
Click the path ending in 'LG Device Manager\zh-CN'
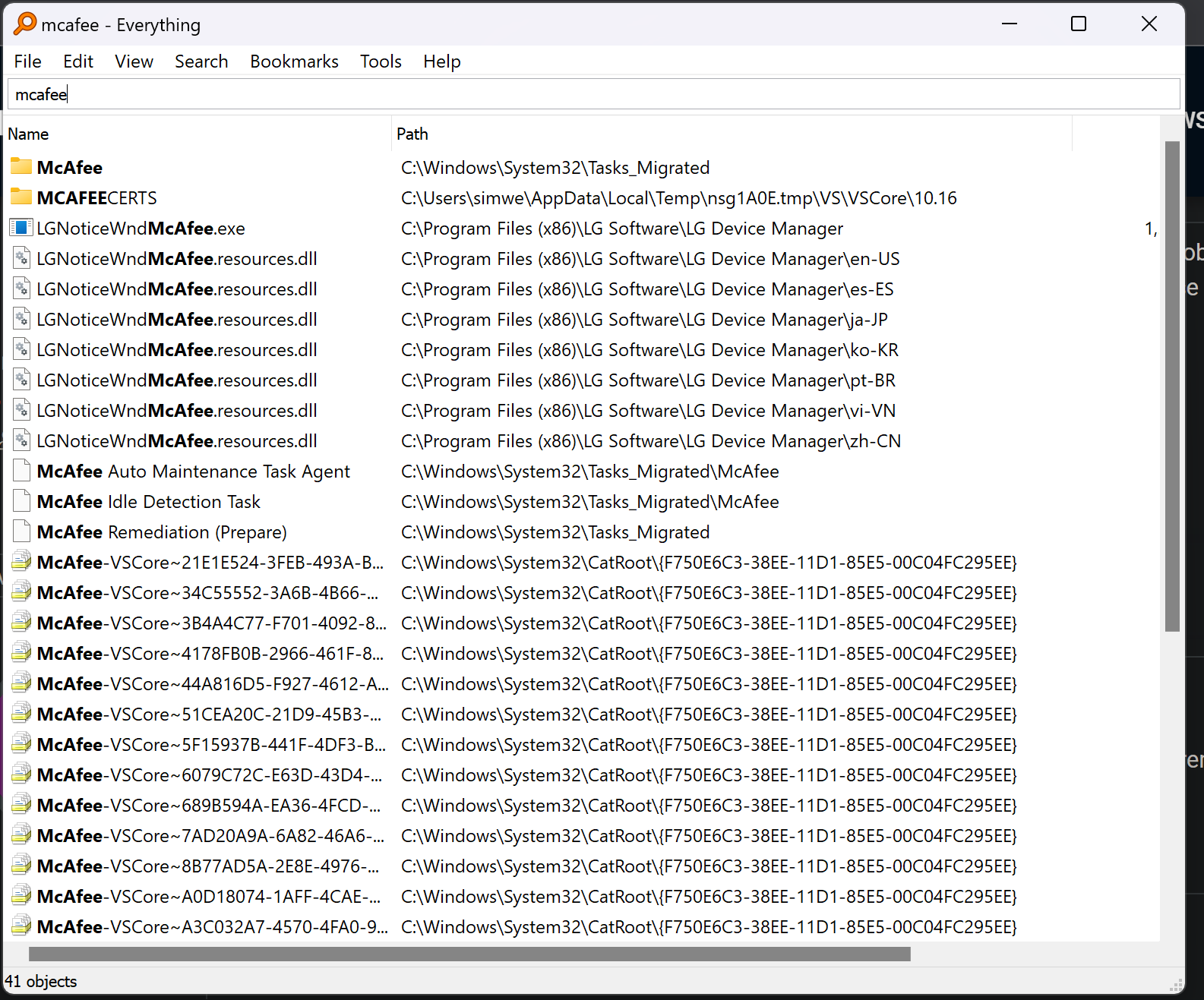(651, 440)
